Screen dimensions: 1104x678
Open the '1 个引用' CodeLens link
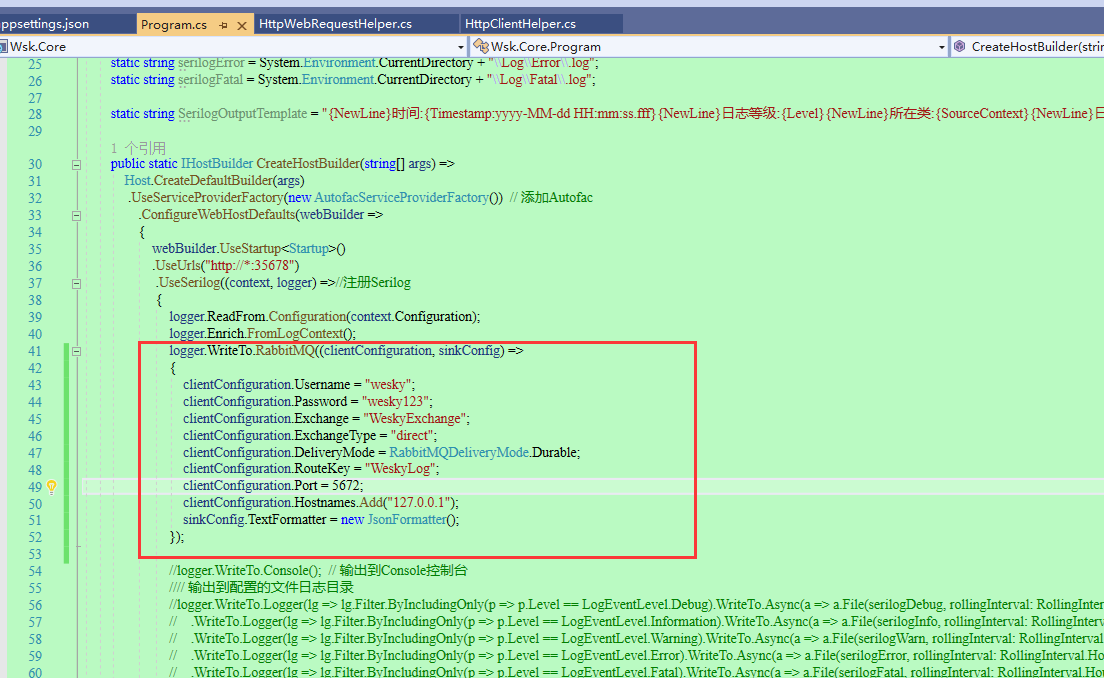138,148
